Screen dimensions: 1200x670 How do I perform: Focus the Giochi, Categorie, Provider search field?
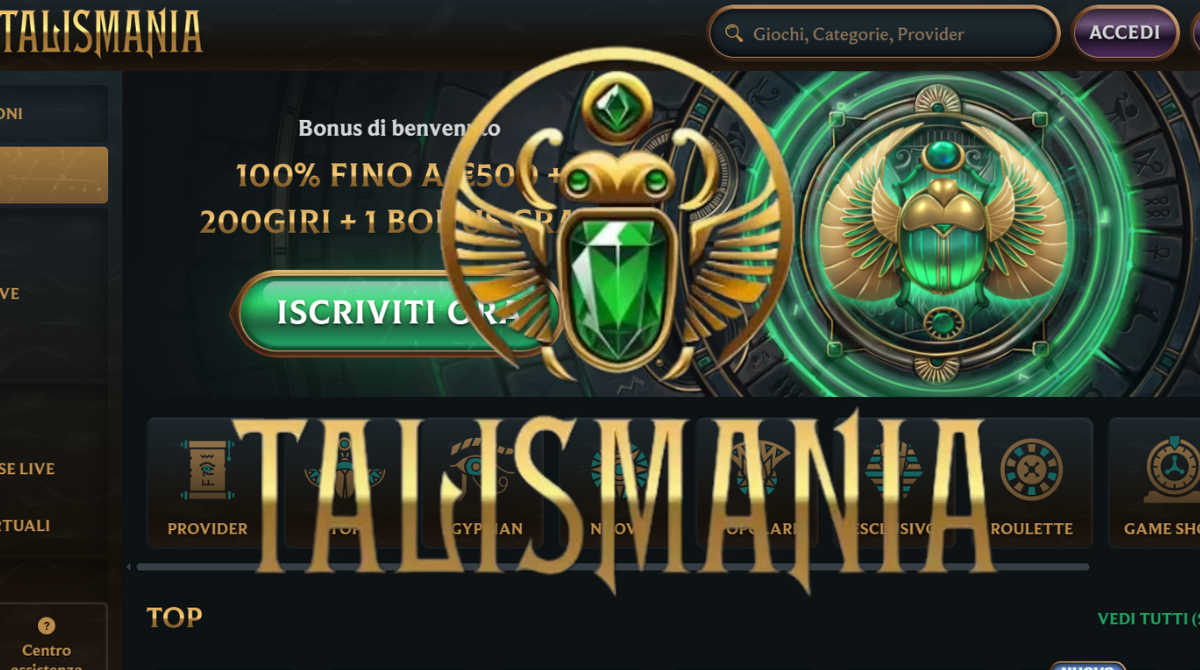[x=883, y=34]
